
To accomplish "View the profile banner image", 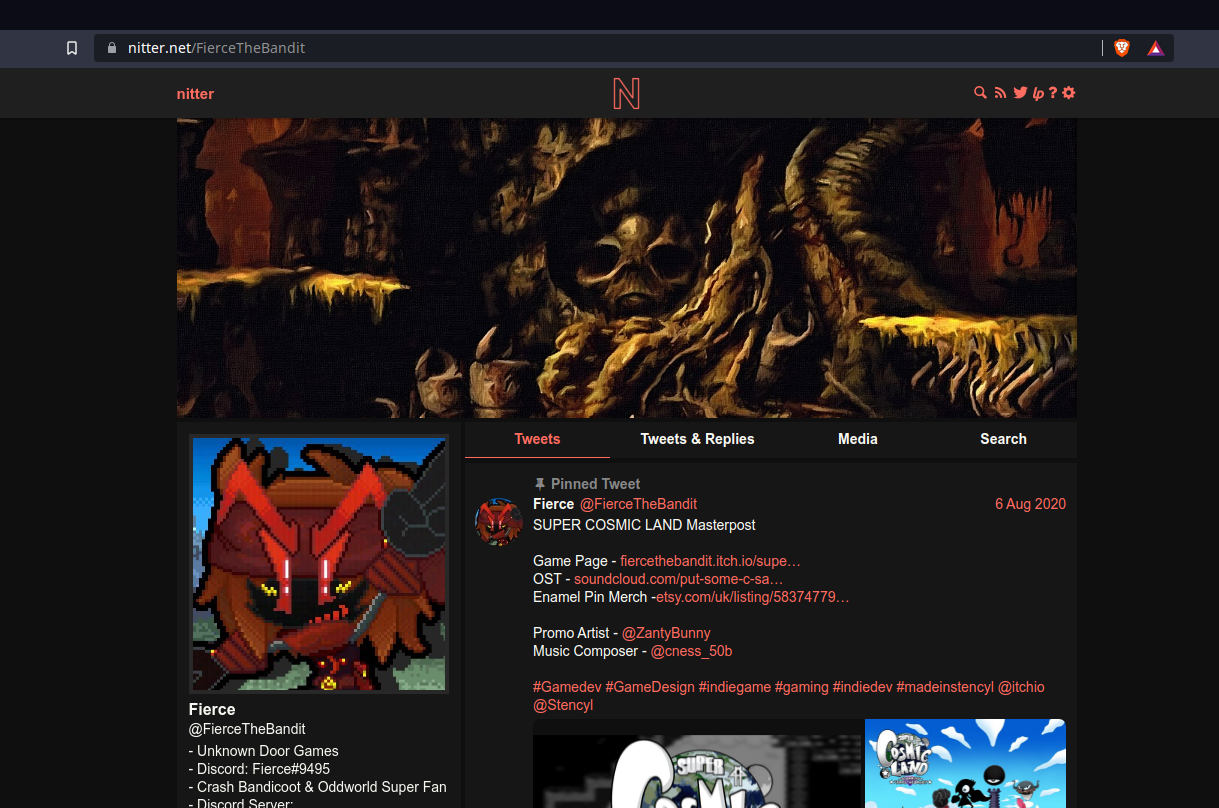I will coord(627,268).
